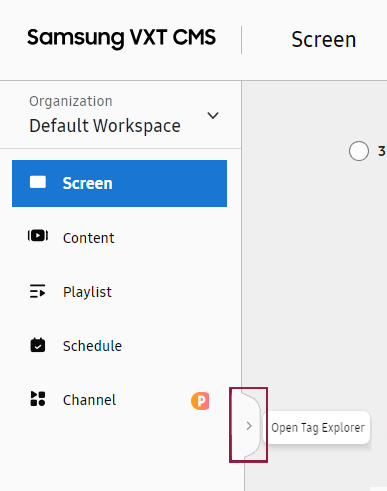Viewport: 387px width, 491px height.
Task: Open Tag Explorer arrow handle
Action: point(248,425)
